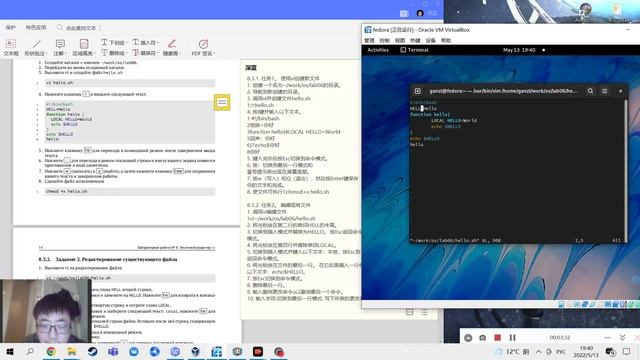Expand the comment note dropdown arrow
The width and height of the screenshot is (640, 360).
(x=66, y=53)
